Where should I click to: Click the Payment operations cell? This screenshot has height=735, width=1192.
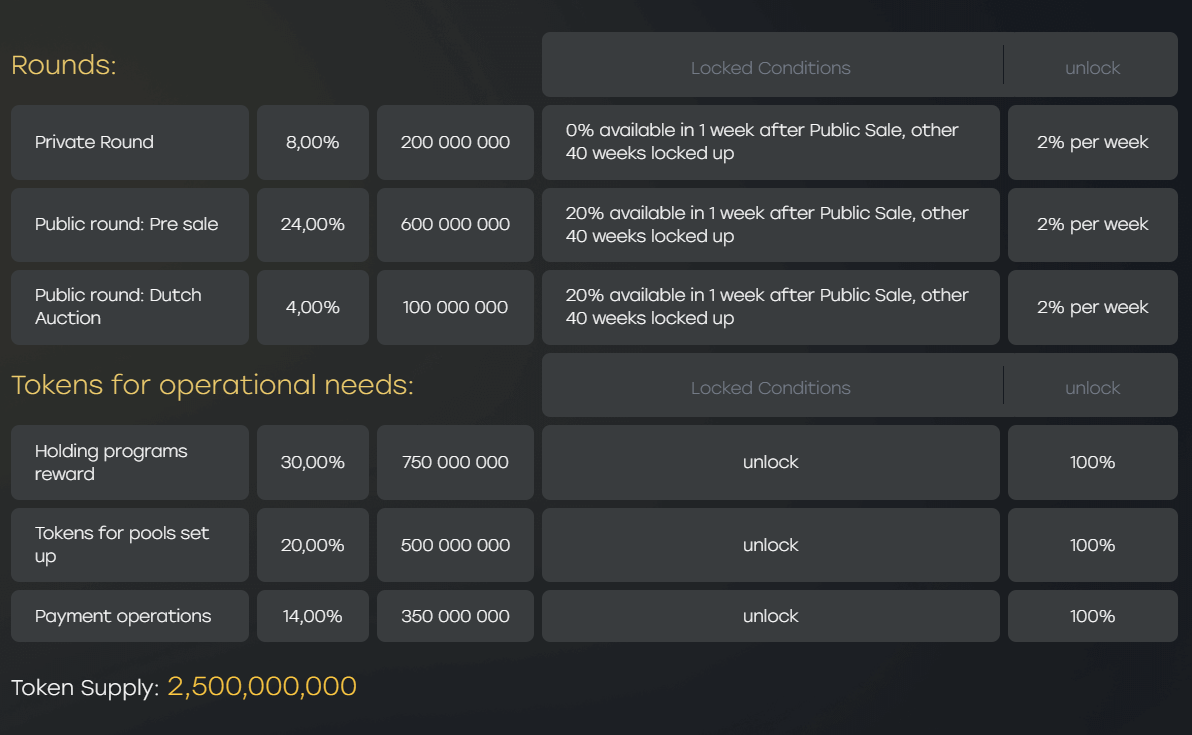point(130,616)
